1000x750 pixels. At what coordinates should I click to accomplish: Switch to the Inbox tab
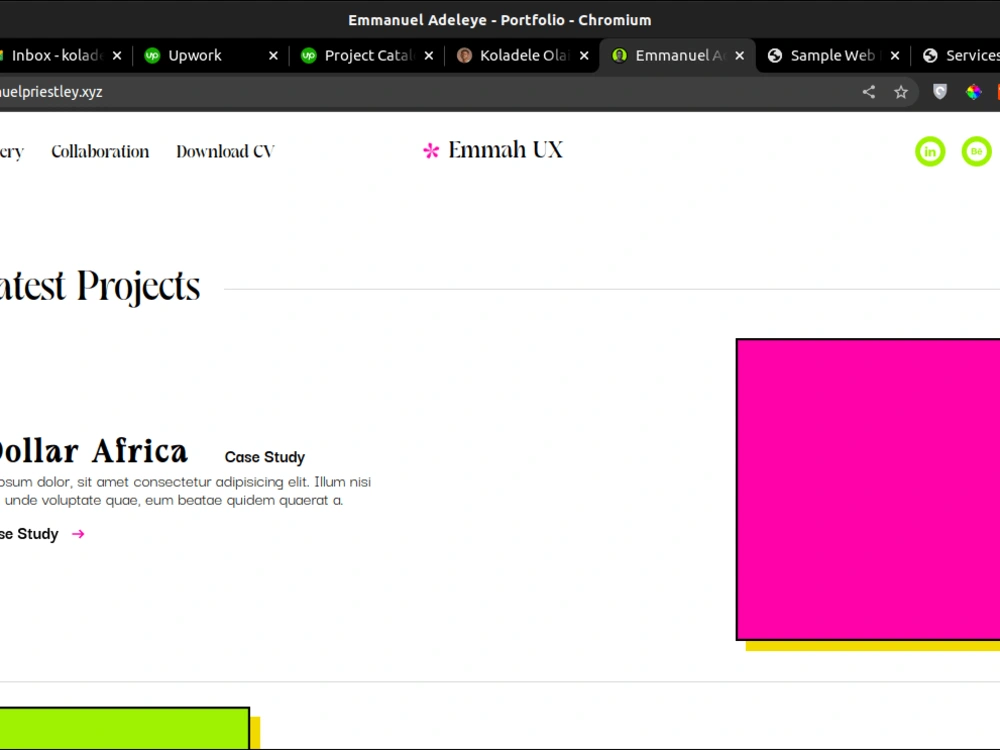pos(56,55)
